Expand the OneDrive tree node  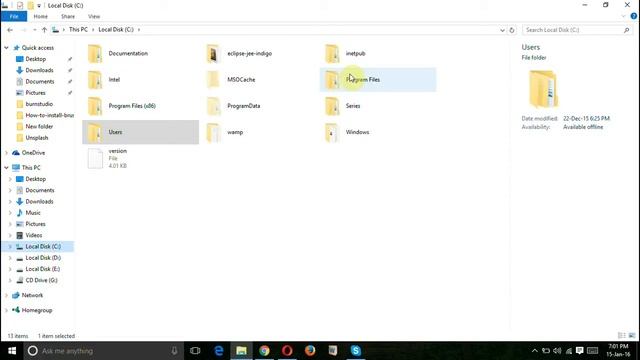[7, 153]
